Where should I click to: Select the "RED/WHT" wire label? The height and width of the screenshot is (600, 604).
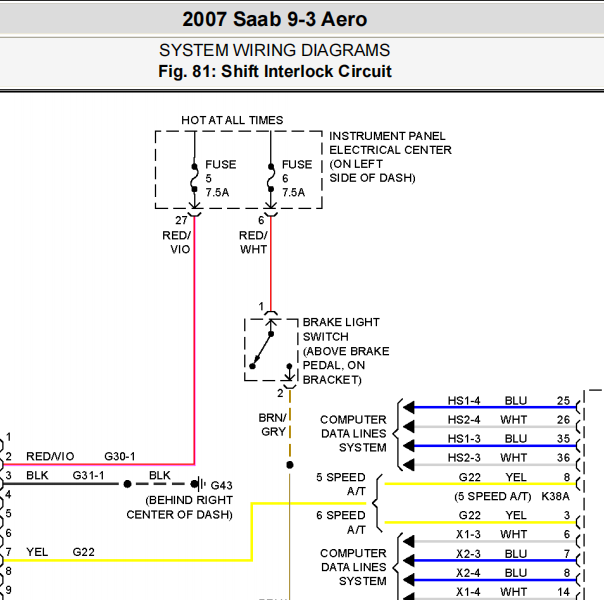coord(253,242)
